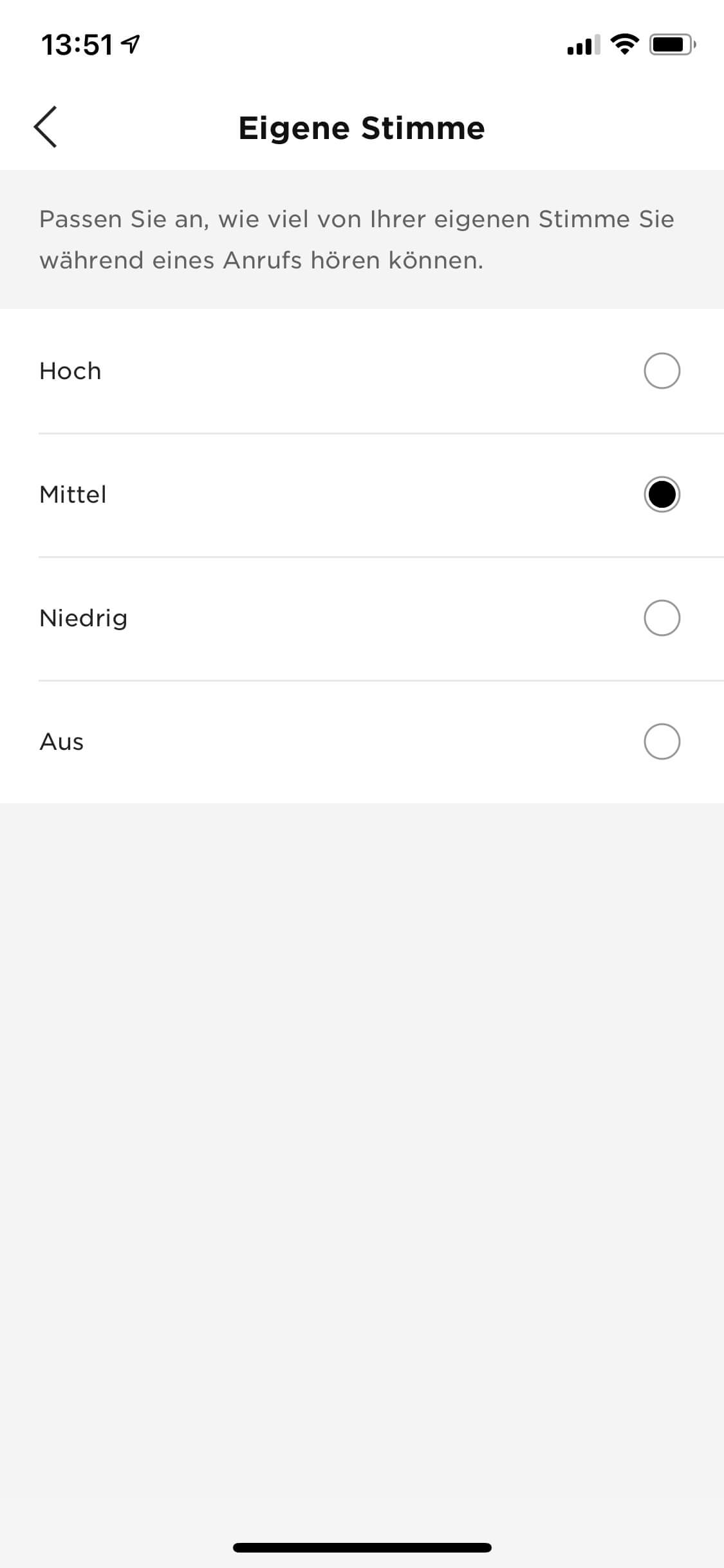
Task: Tap the Eigene Stimme page title
Action: coord(362,127)
